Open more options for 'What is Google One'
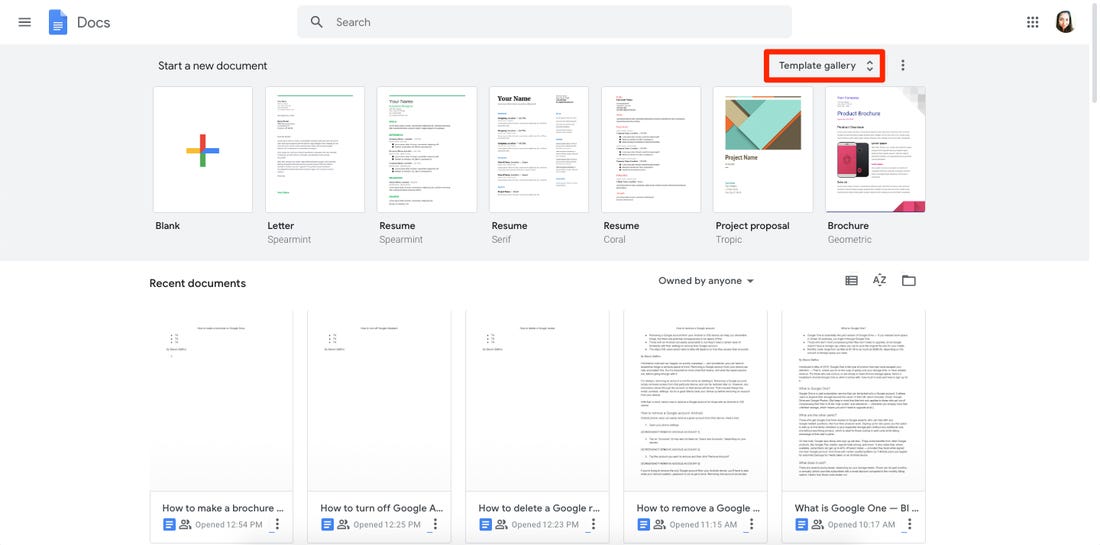The height and width of the screenshot is (545, 1100). tap(910, 524)
